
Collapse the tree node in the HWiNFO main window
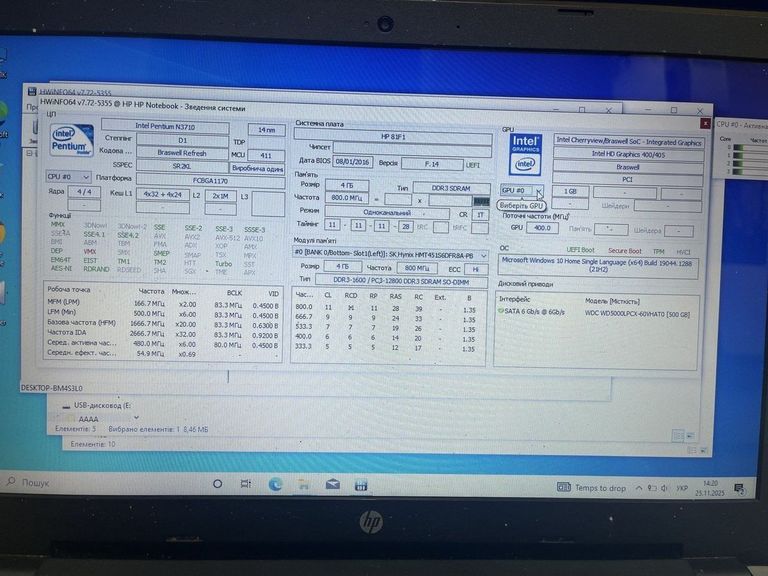pos(29,153)
